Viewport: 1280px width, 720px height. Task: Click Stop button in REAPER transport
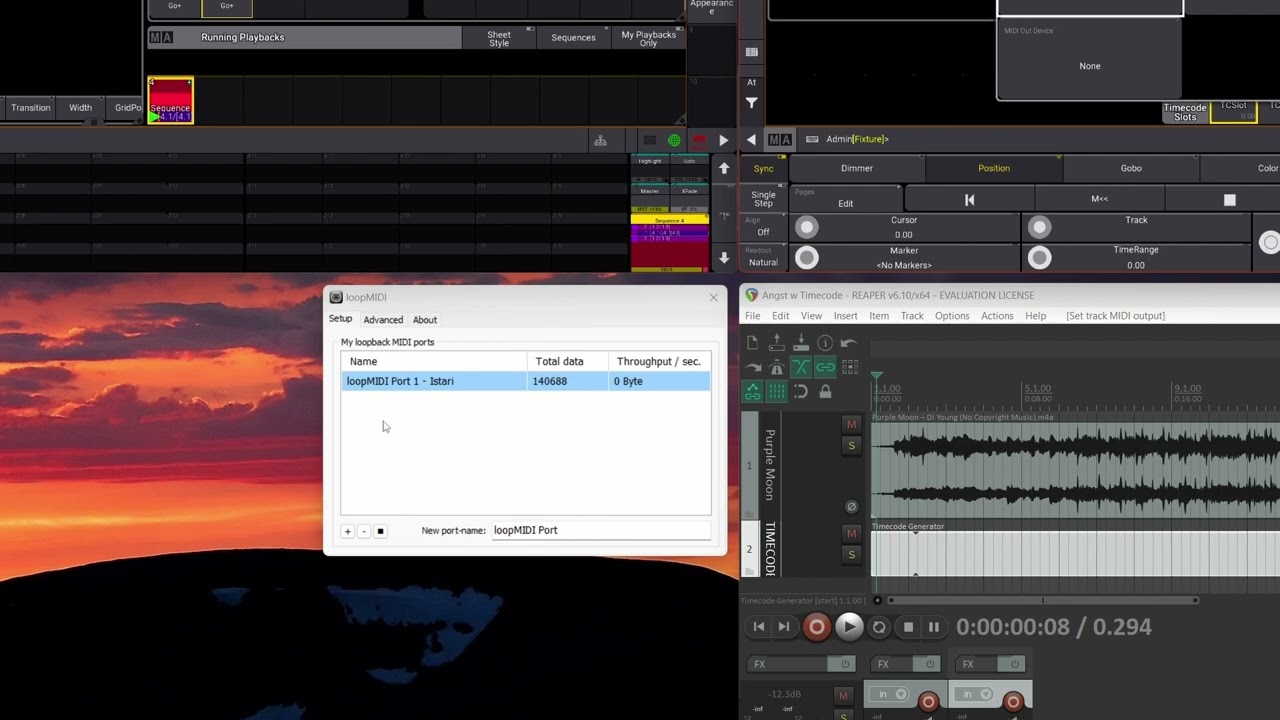908,627
